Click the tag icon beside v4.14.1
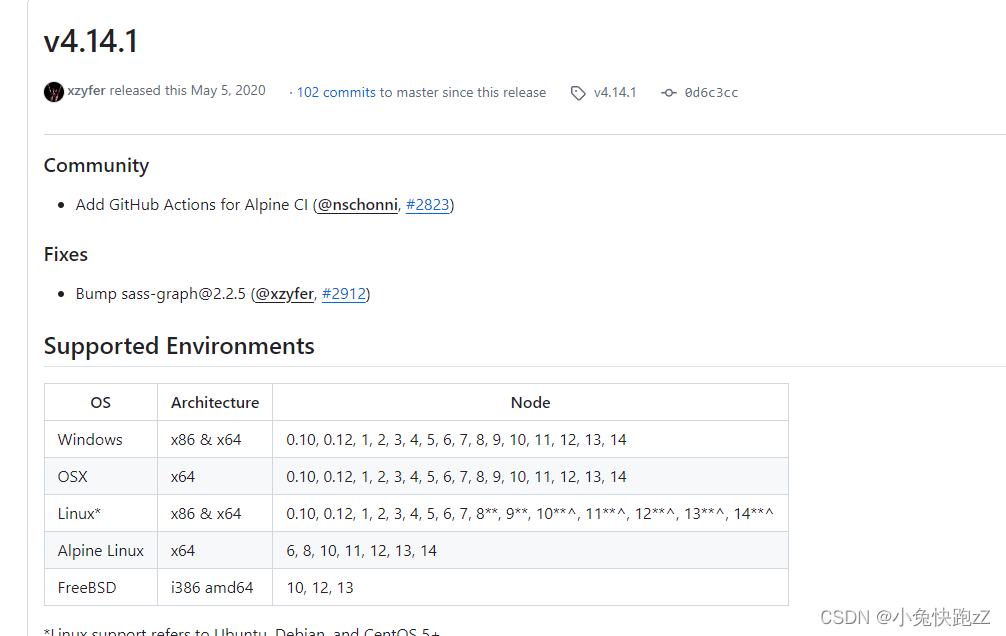This screenshot has height=636, width=1006. tap(578, 93)
